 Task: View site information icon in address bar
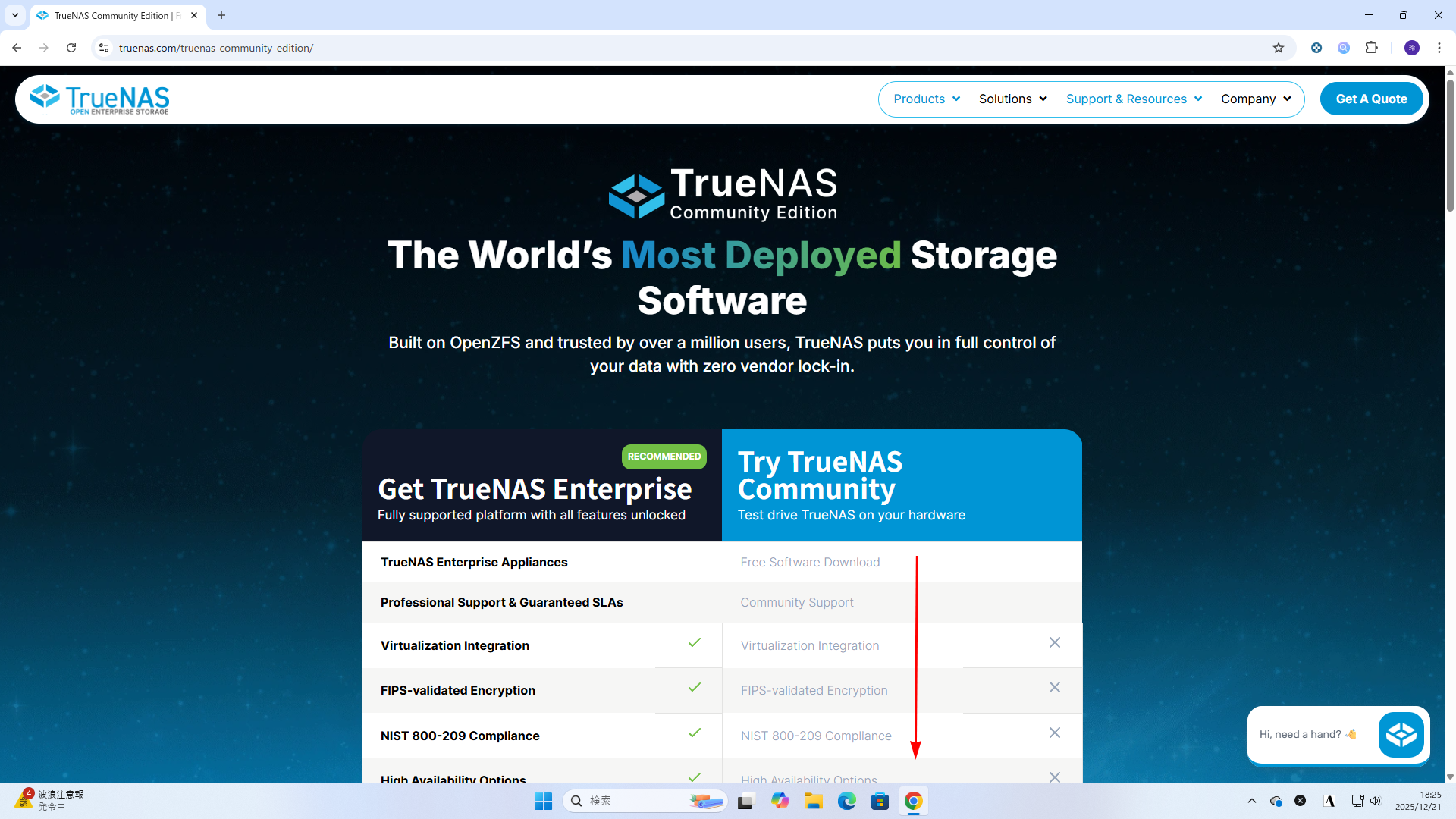[x=104, y=48]
